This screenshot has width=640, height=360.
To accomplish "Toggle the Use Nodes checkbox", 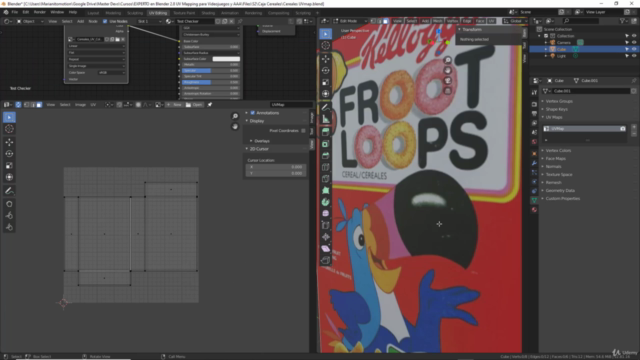I will tap(105, 21).
